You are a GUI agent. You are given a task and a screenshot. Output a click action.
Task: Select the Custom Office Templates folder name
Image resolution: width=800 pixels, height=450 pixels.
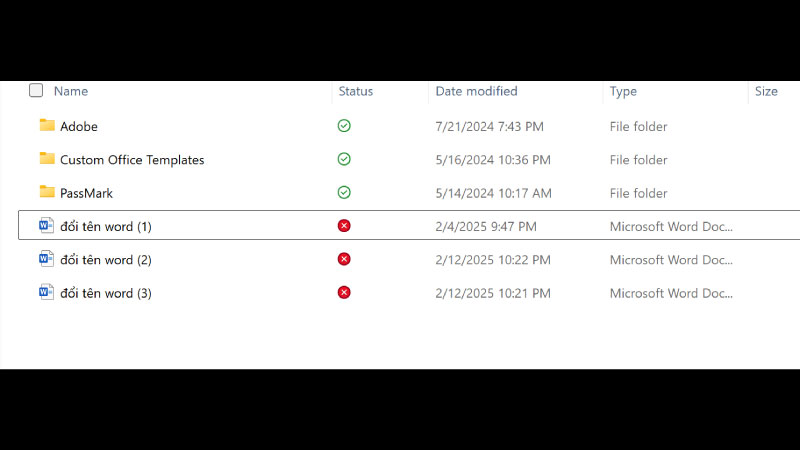click(132, 160)
